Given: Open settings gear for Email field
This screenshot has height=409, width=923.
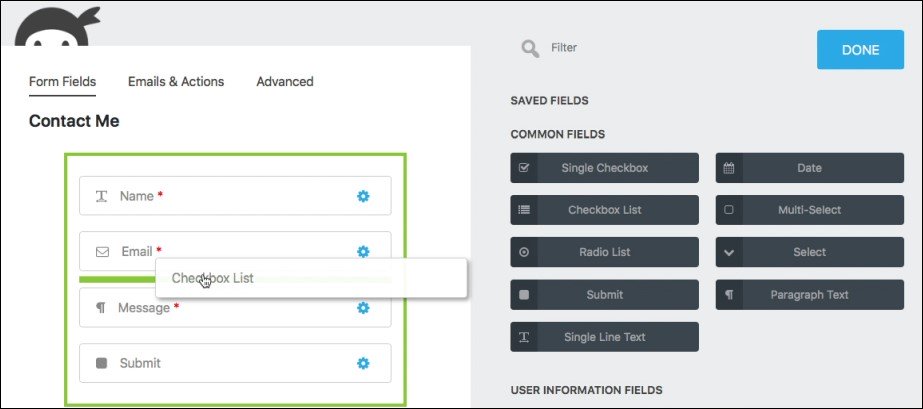Looking at the screenshot, I should pyautogui.click(x=363, y=252).
